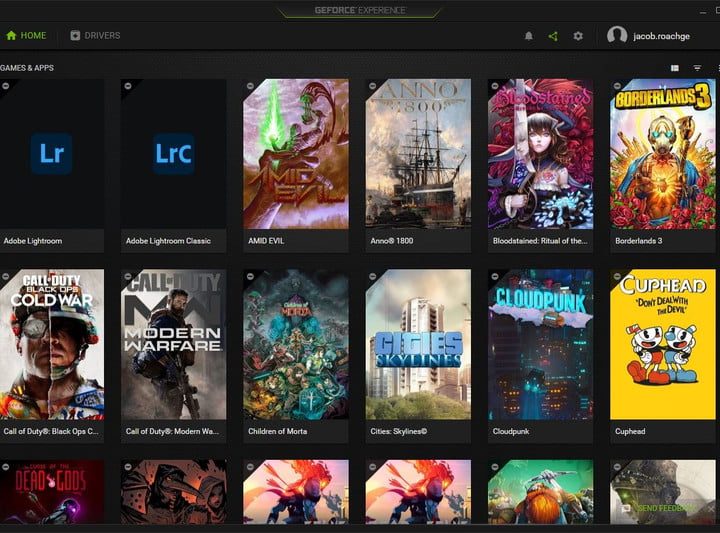The image size is (720, 533).
Task: Click the Send Feedback button
Action: tap(660, 508)
